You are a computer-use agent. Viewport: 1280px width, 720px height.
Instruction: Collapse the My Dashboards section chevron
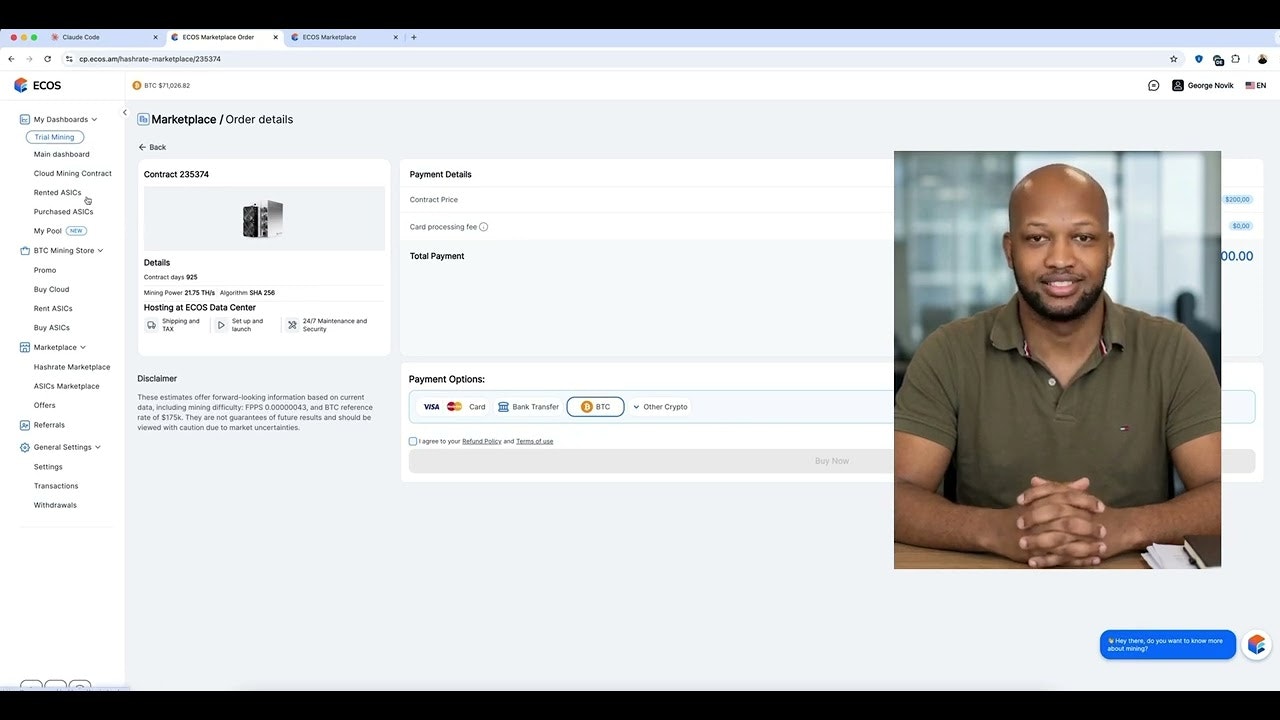94,119
